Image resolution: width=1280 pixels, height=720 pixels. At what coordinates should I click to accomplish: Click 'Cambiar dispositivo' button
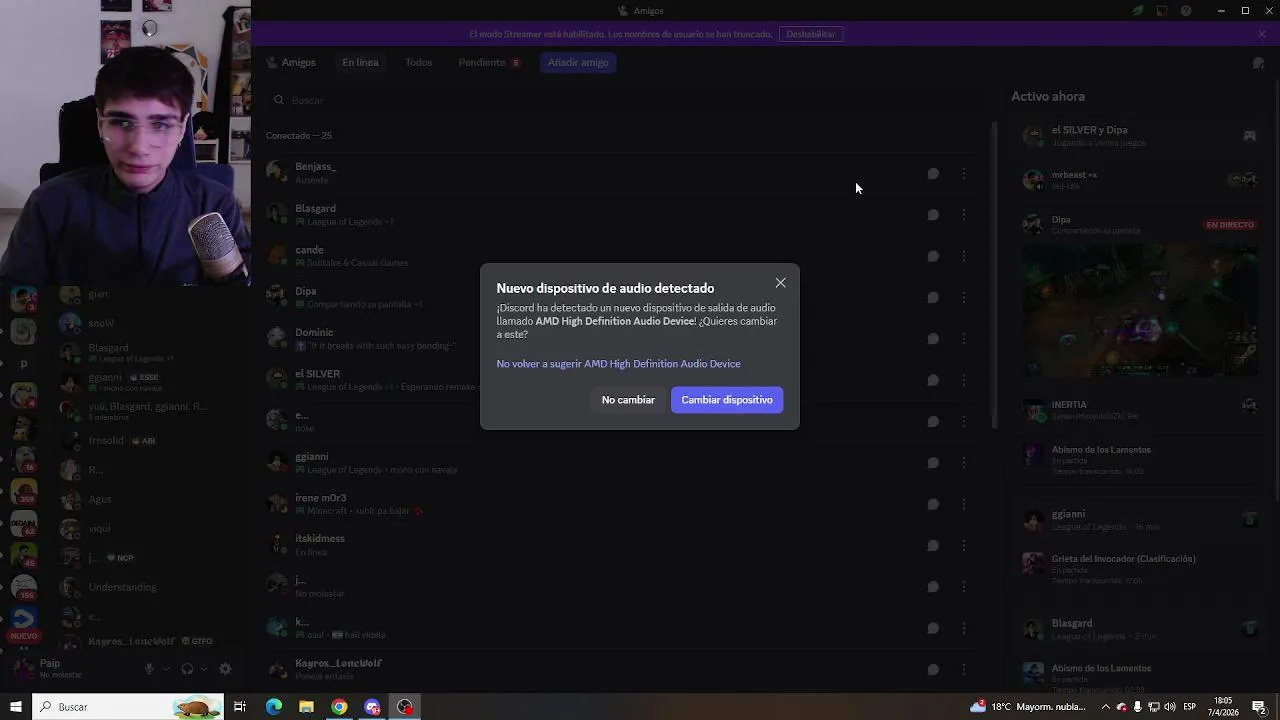[x=727, y=400]
